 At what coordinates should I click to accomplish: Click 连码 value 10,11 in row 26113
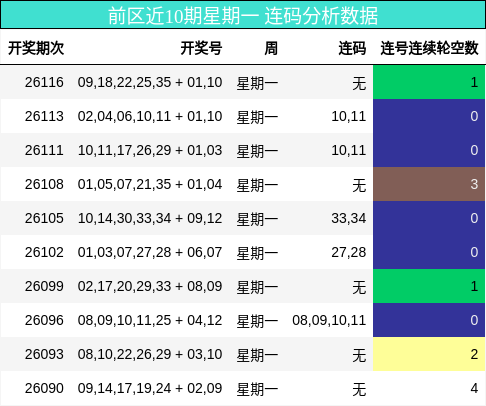(x=349, y=116)
